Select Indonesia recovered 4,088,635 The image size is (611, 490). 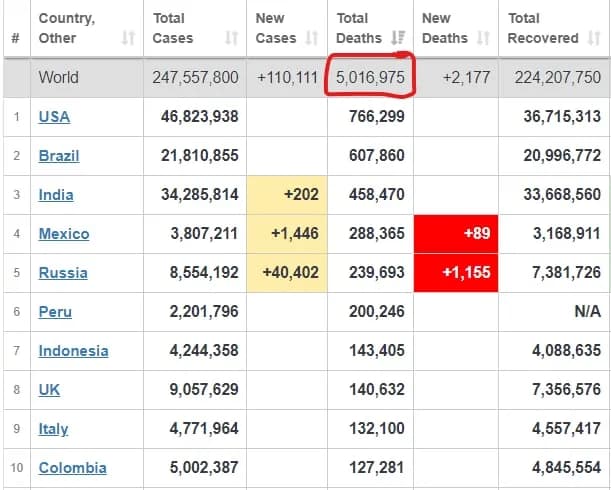(x=567, y=350)
